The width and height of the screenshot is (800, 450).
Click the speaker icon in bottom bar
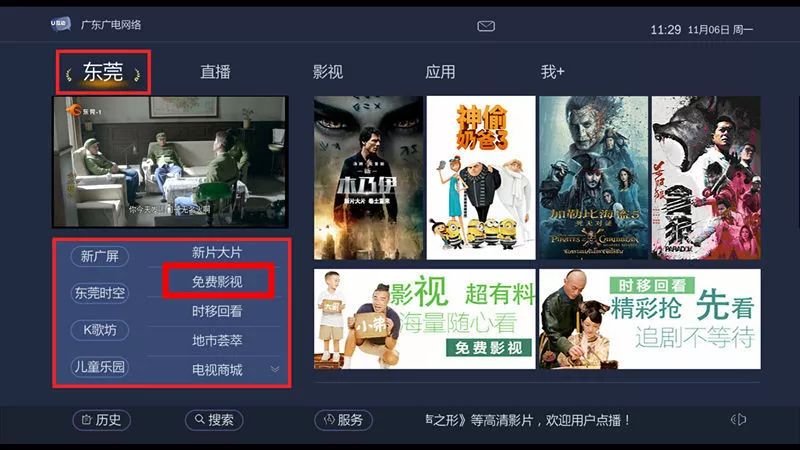(x=738, y=420)
